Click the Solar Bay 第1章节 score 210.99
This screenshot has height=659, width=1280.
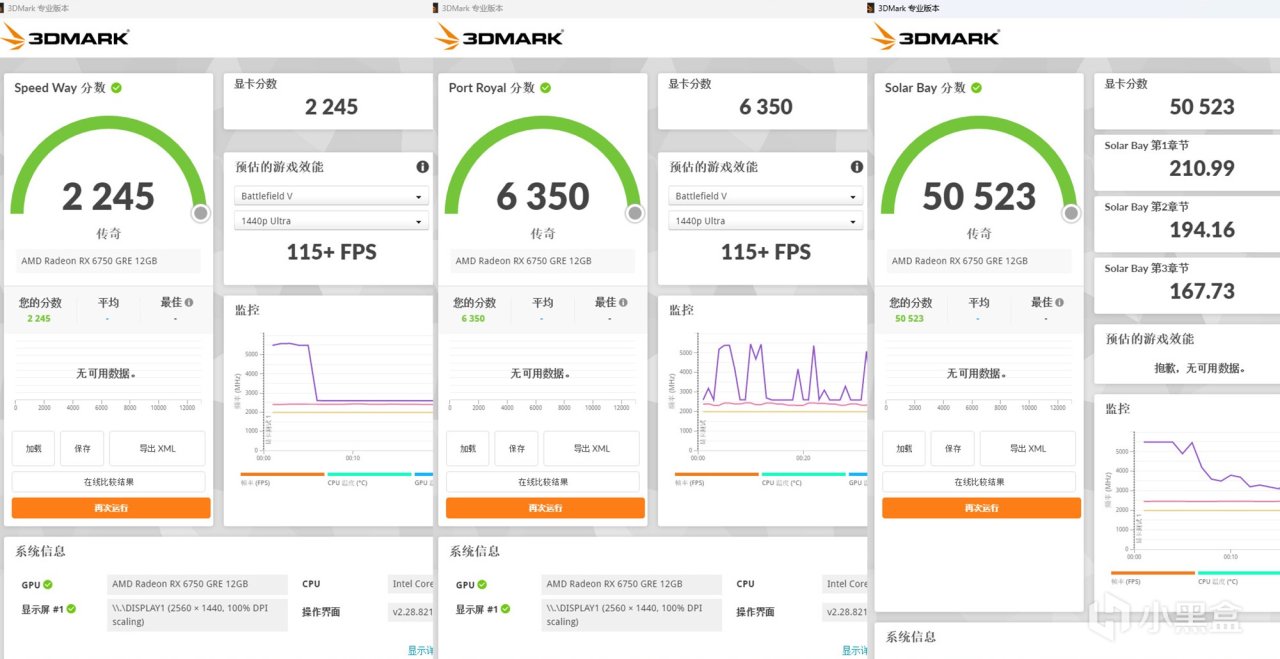pos(1202,169)
